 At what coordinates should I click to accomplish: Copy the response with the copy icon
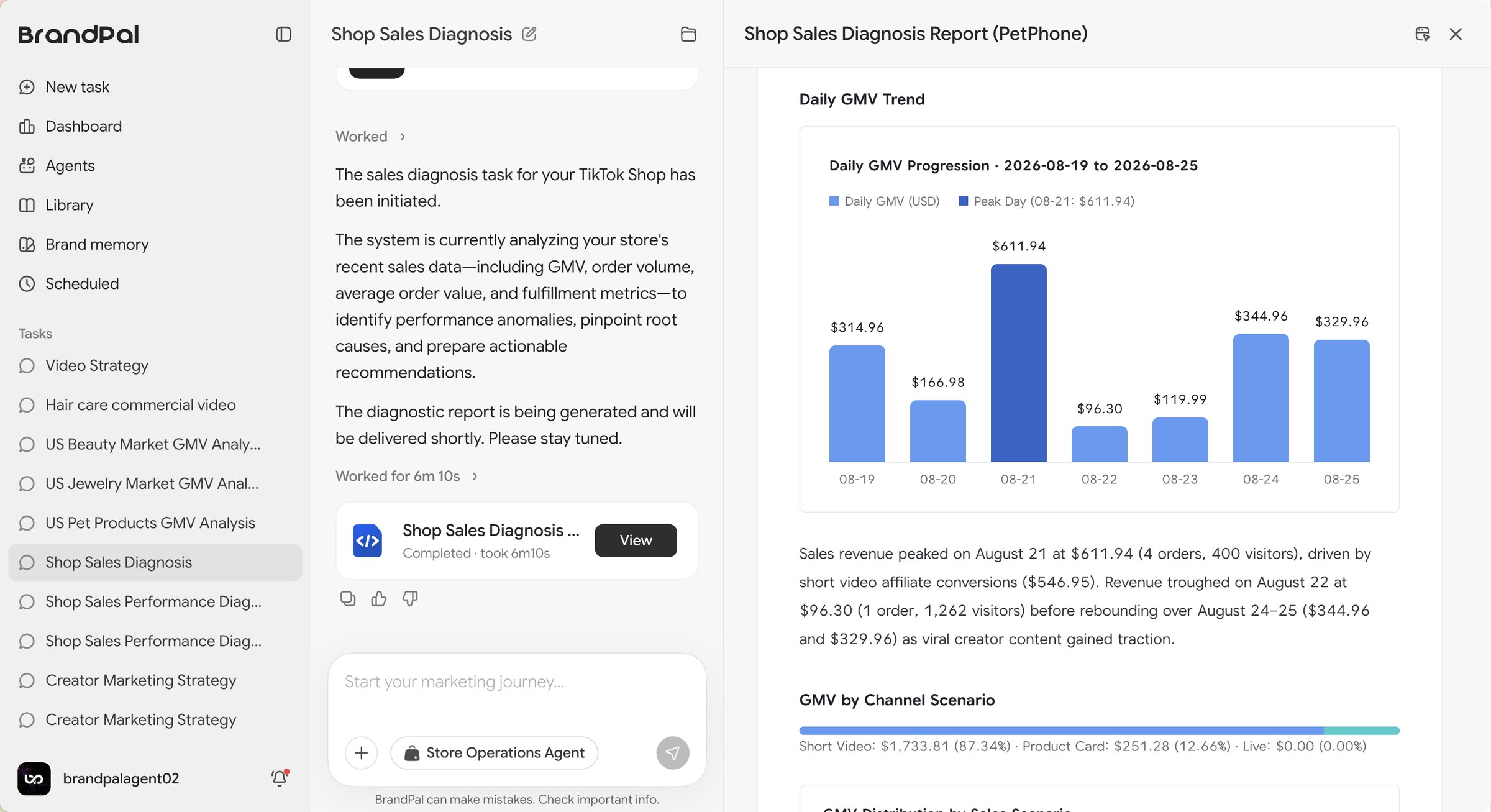[348, 598]
